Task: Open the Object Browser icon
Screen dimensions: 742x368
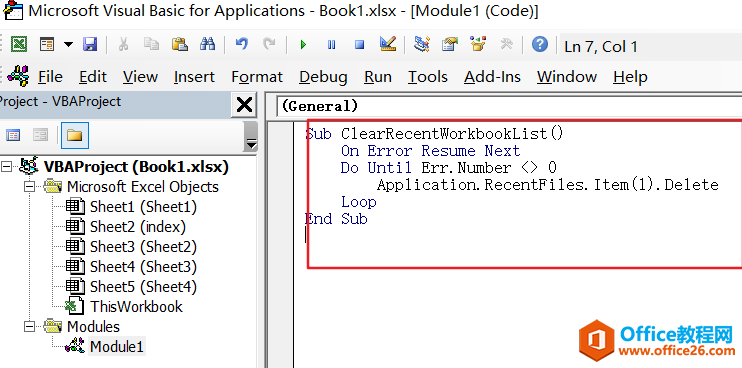Action: tap(478, 45)
